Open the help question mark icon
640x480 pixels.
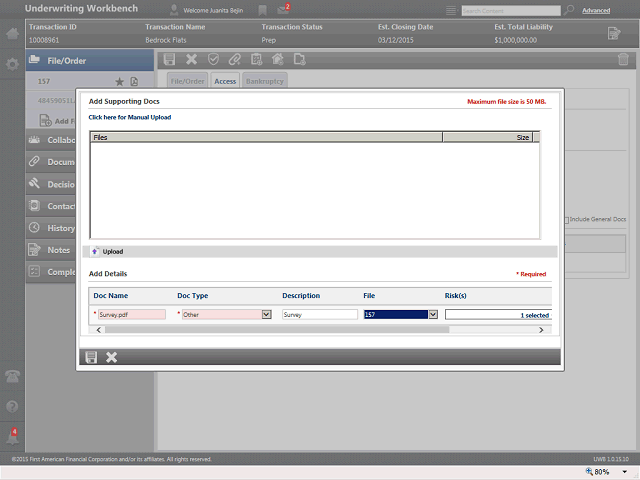12,407
